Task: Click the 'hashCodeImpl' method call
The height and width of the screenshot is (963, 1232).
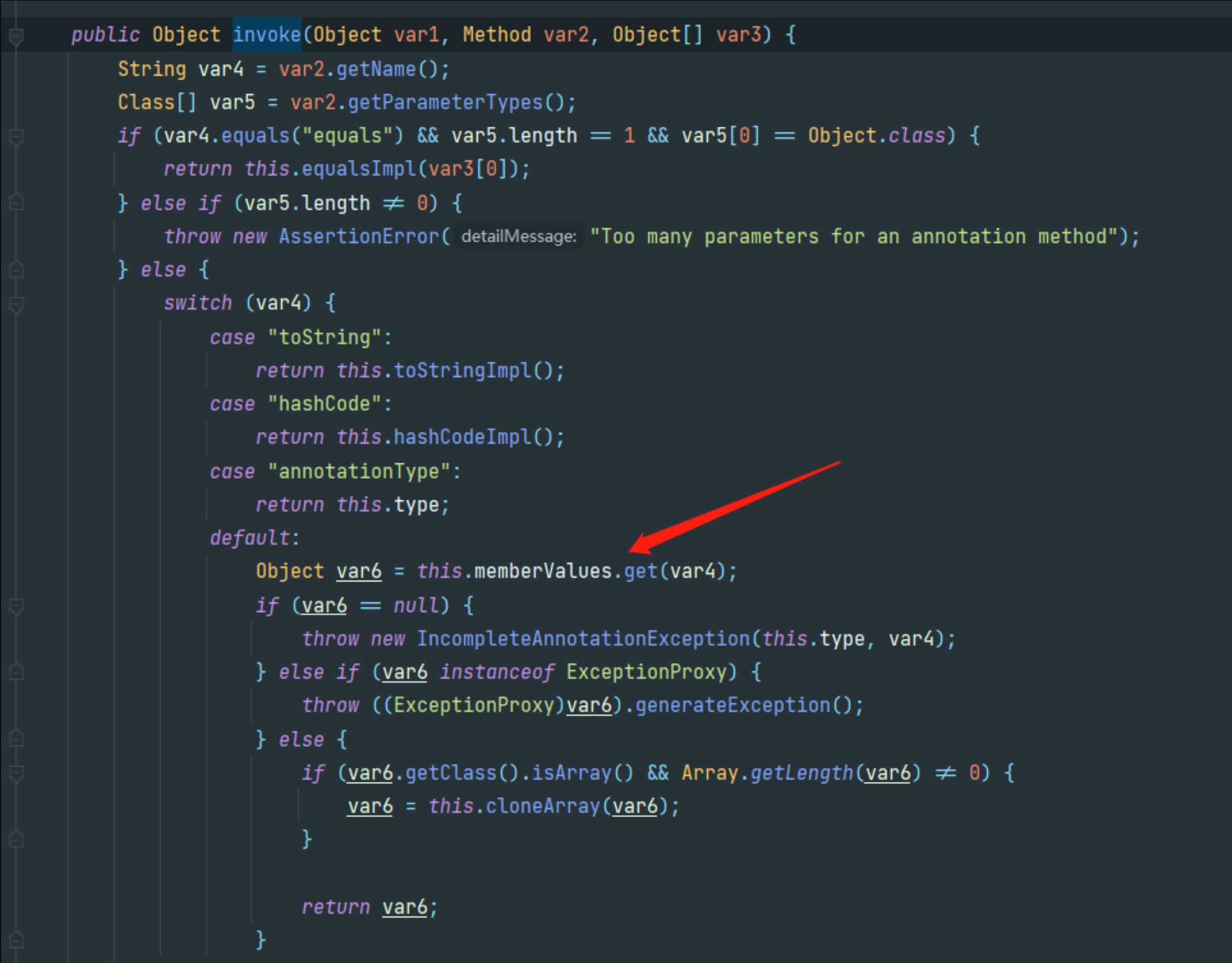Action: click(x=462, y=437)
